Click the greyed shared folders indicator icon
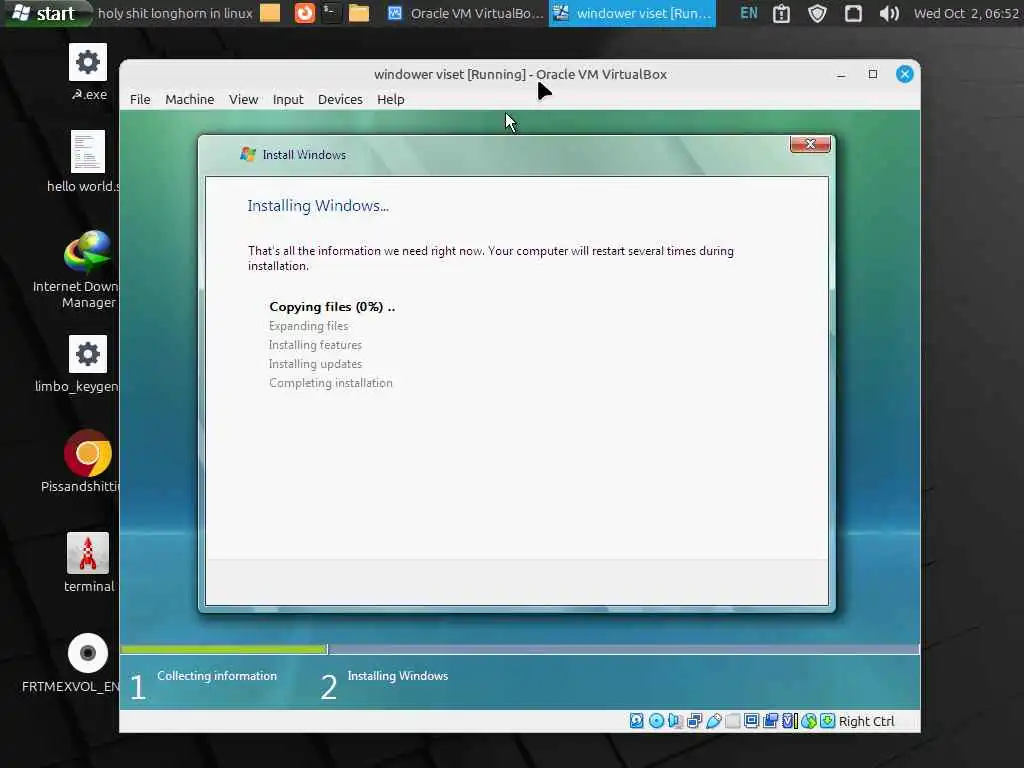1024x768 pixels. tap(733, 720)
